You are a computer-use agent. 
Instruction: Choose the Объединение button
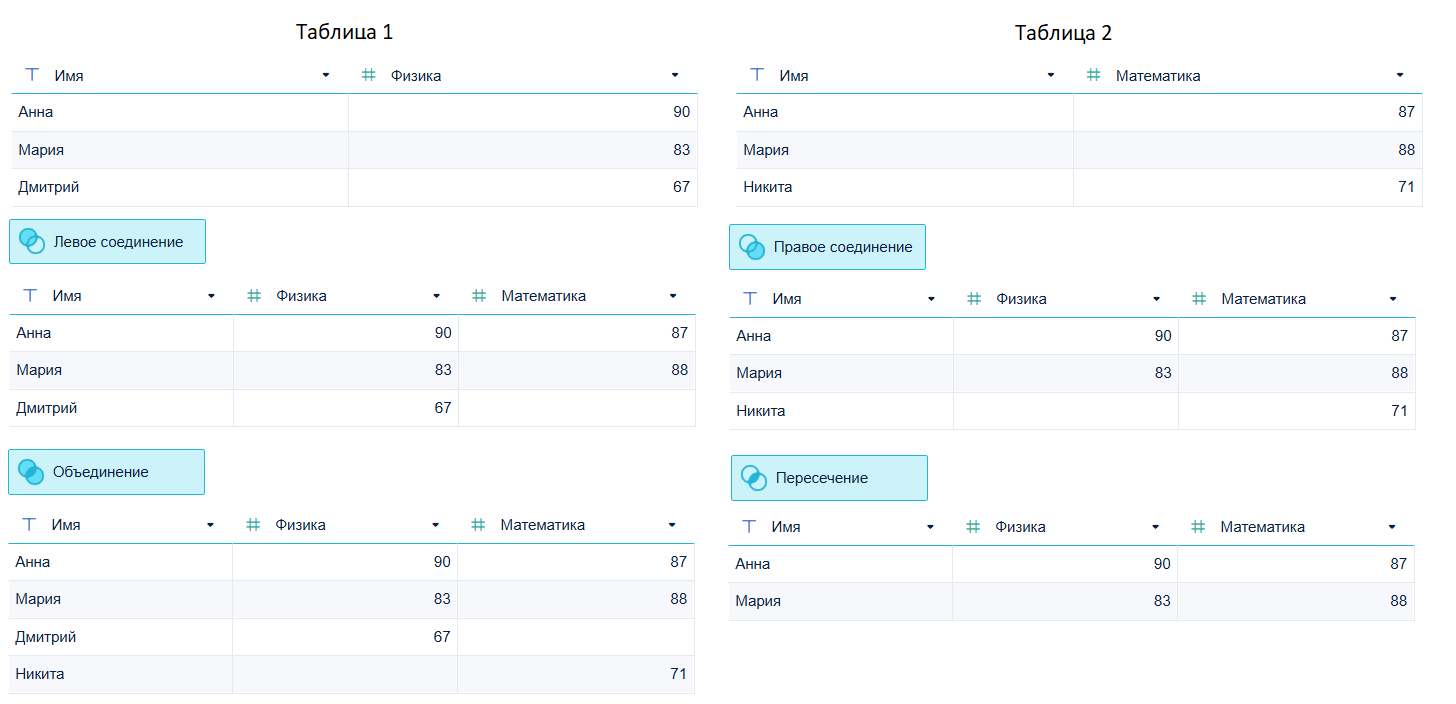(x=106, y=472)
